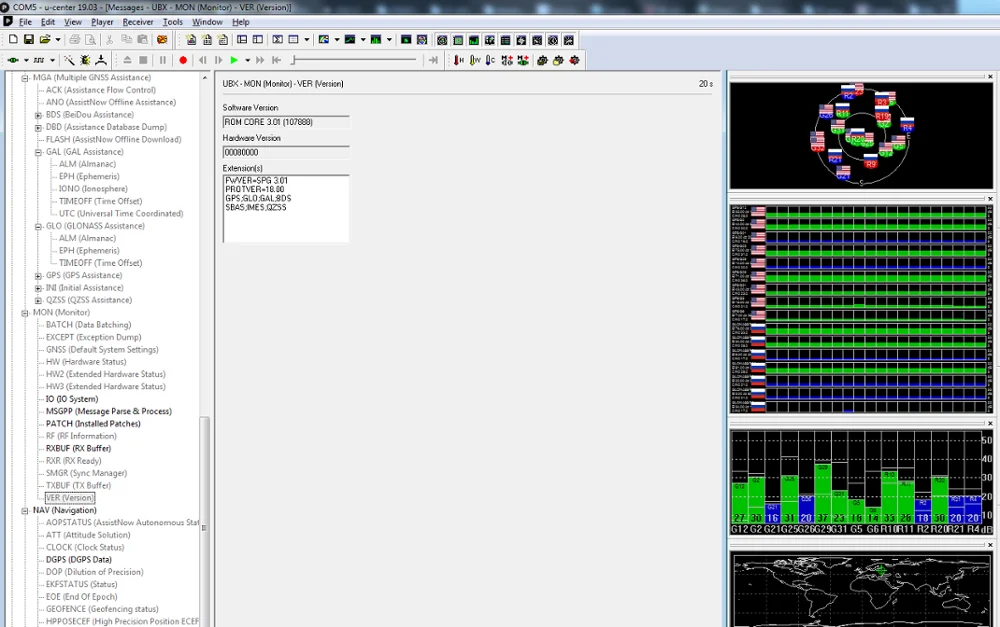Collapse the GLO (GLONASS Assistance) node

(38, 226)
